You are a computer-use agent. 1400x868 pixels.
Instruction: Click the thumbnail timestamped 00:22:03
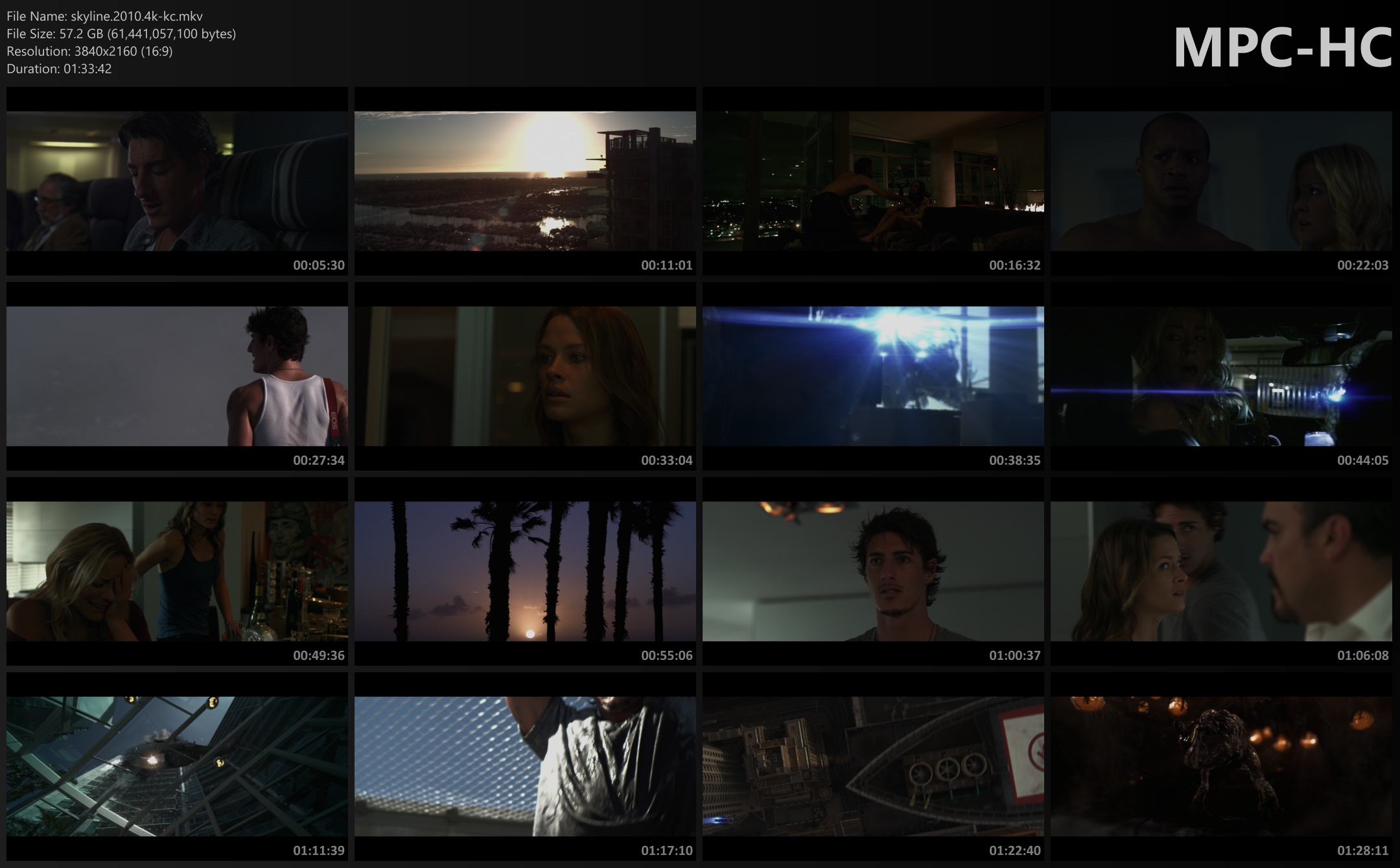1221,181
